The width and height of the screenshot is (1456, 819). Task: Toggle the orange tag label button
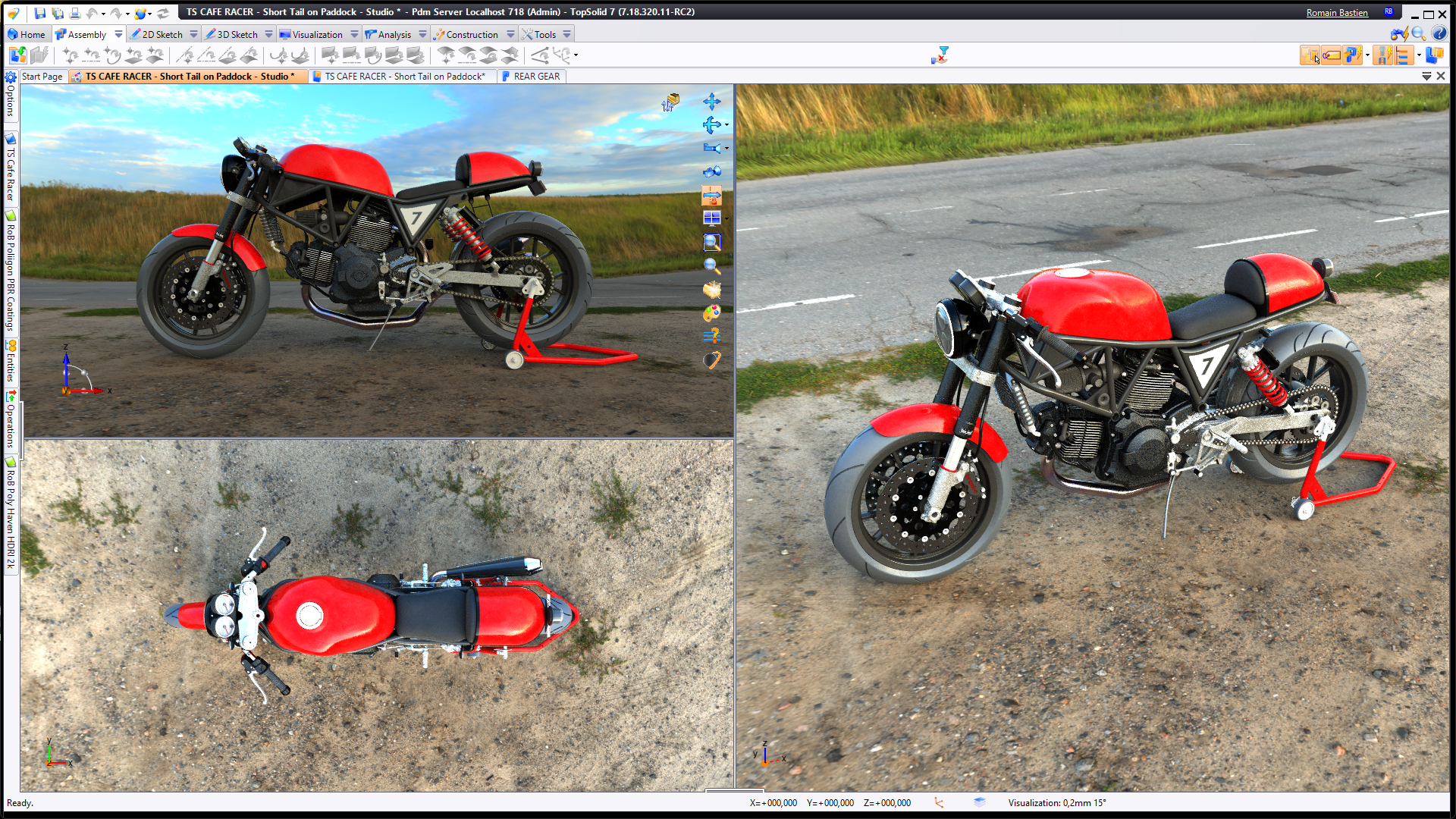click(1331, 55)
